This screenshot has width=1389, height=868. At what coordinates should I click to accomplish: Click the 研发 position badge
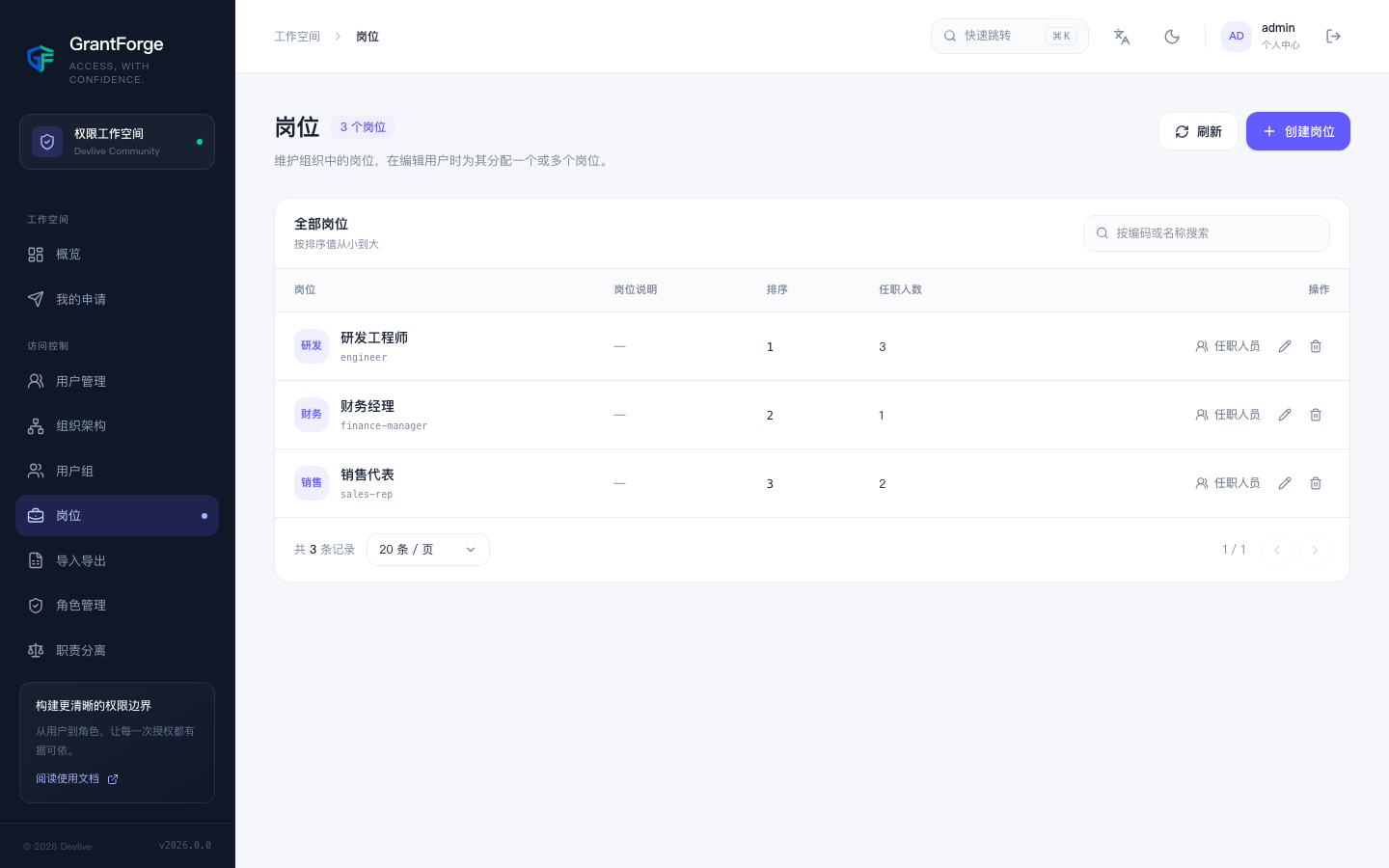[312, 346]
